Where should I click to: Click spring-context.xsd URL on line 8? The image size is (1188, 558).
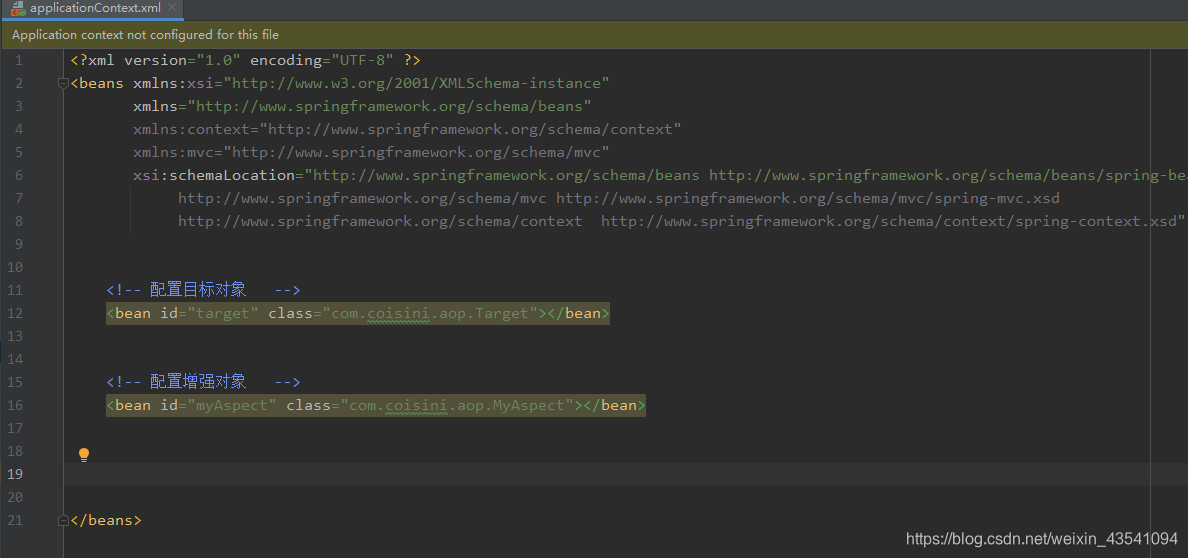[889, 221]
